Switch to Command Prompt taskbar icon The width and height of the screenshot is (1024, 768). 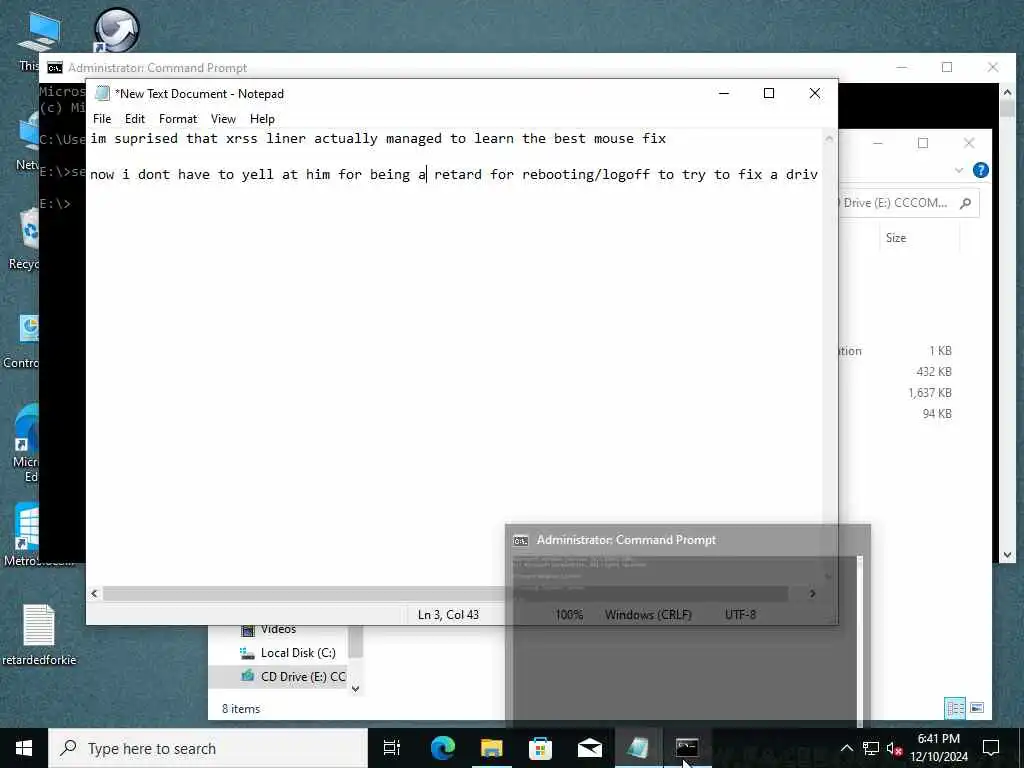(x=687, y=748)
